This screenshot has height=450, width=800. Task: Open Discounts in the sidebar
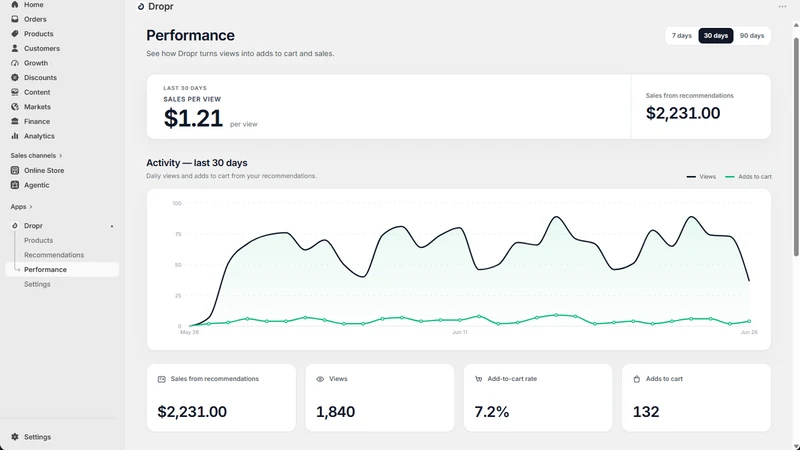(40, 78)
